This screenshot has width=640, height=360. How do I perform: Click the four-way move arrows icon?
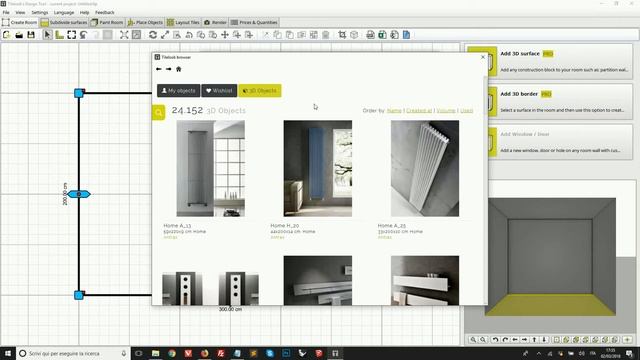point(225,35)
